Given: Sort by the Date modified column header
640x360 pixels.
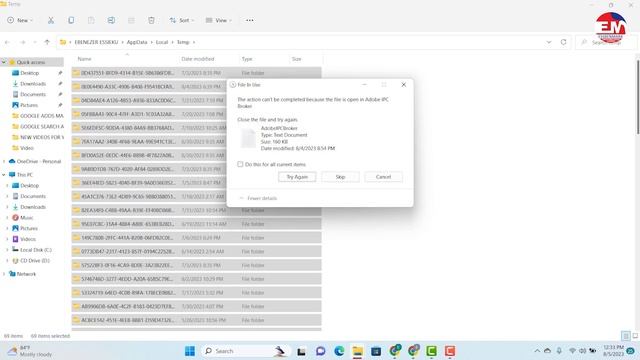Looking at the screenshot, I should (208, 59).
